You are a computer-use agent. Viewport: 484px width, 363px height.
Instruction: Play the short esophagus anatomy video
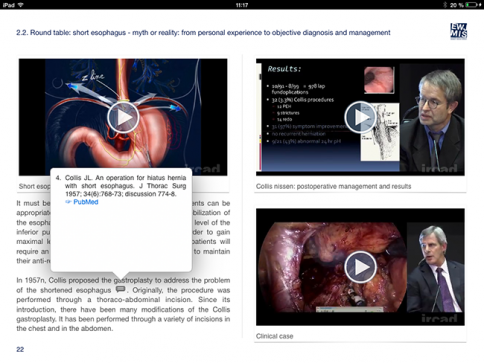pos(123,117)
